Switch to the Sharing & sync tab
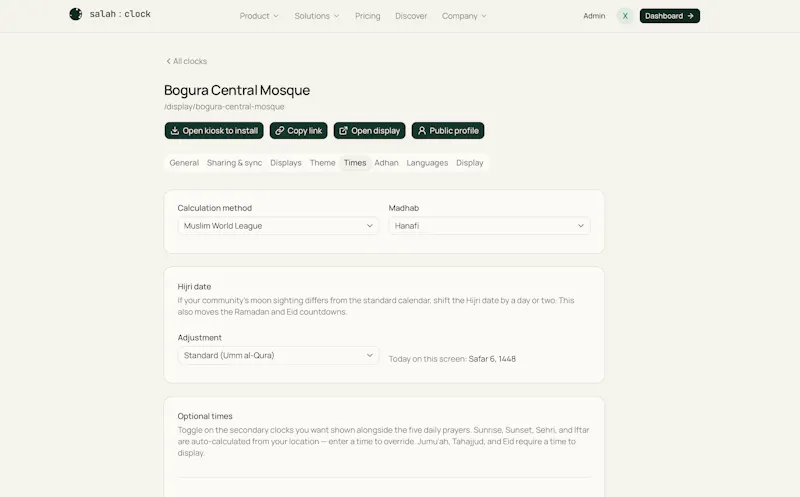Screen dimensions: 800x497 tap(234, 163)
